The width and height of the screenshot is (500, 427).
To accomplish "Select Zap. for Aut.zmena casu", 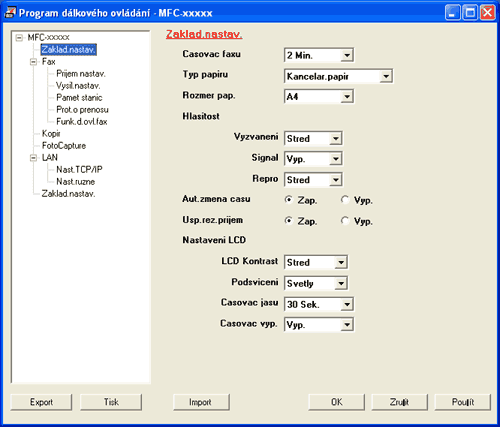I will pyautogui.click(x=289, y=200).
